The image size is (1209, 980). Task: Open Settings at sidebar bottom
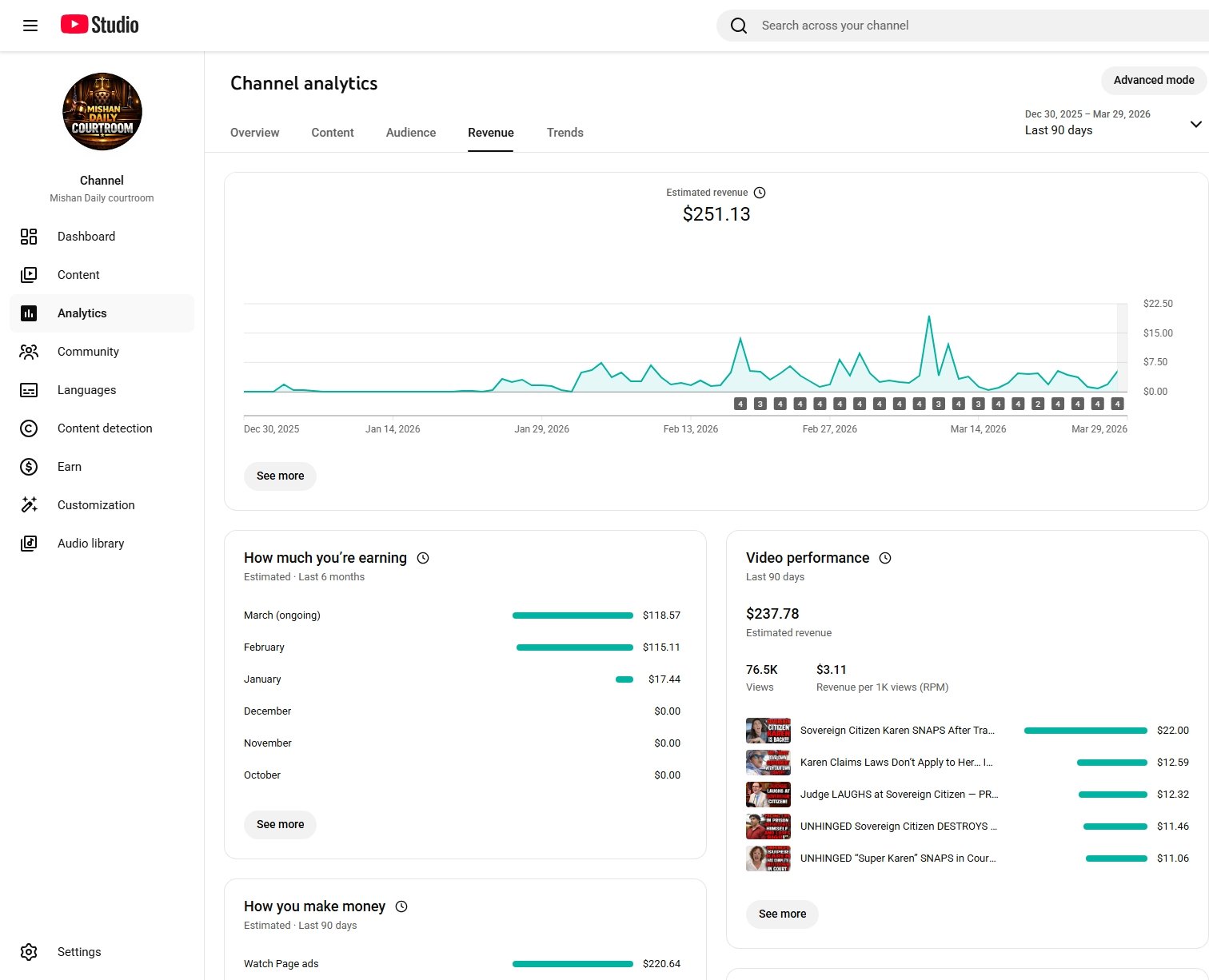click(79, 952)
